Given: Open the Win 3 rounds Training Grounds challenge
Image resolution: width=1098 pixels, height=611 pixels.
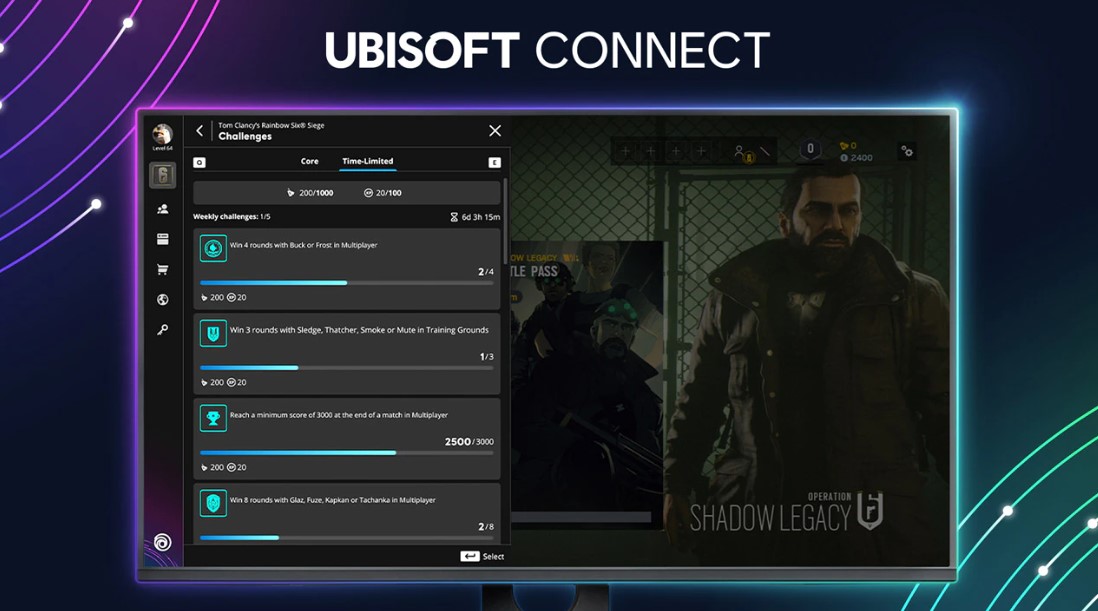Looking at the screenshot, I should pyautogui.click(x=347, y=353).
